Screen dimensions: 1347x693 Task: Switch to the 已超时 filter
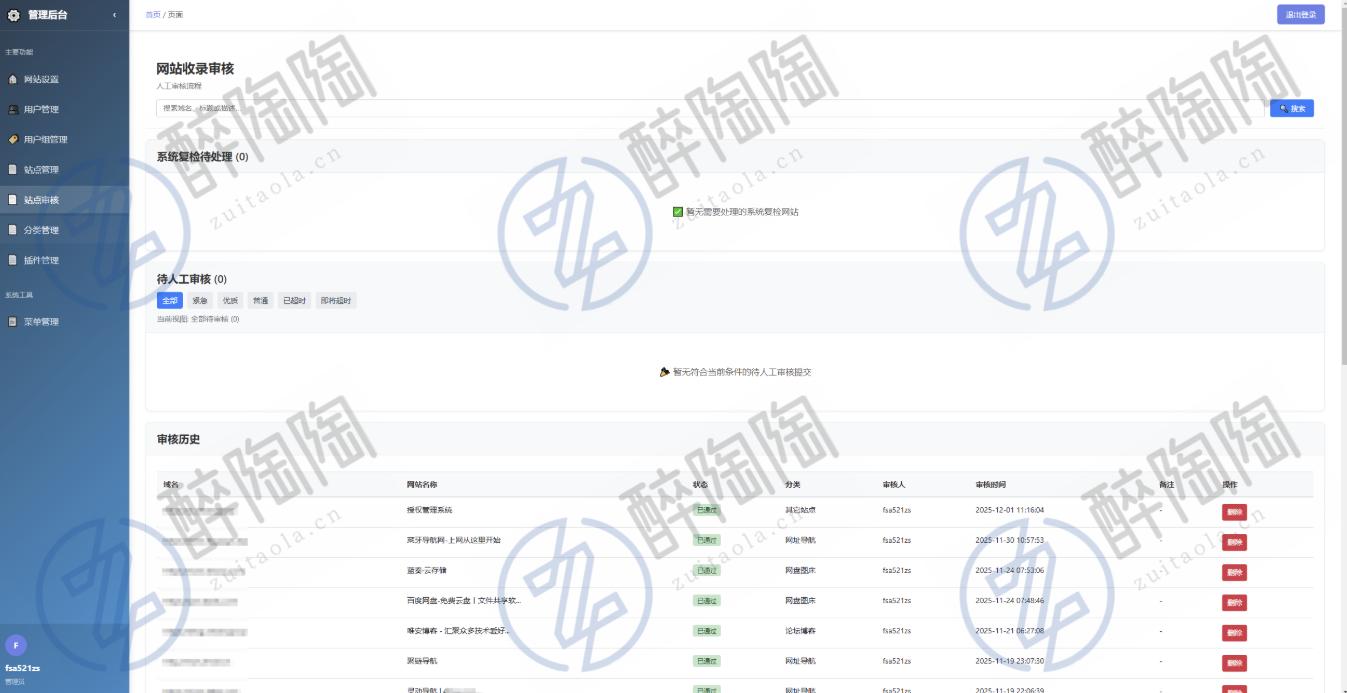[x=294, y=301]
